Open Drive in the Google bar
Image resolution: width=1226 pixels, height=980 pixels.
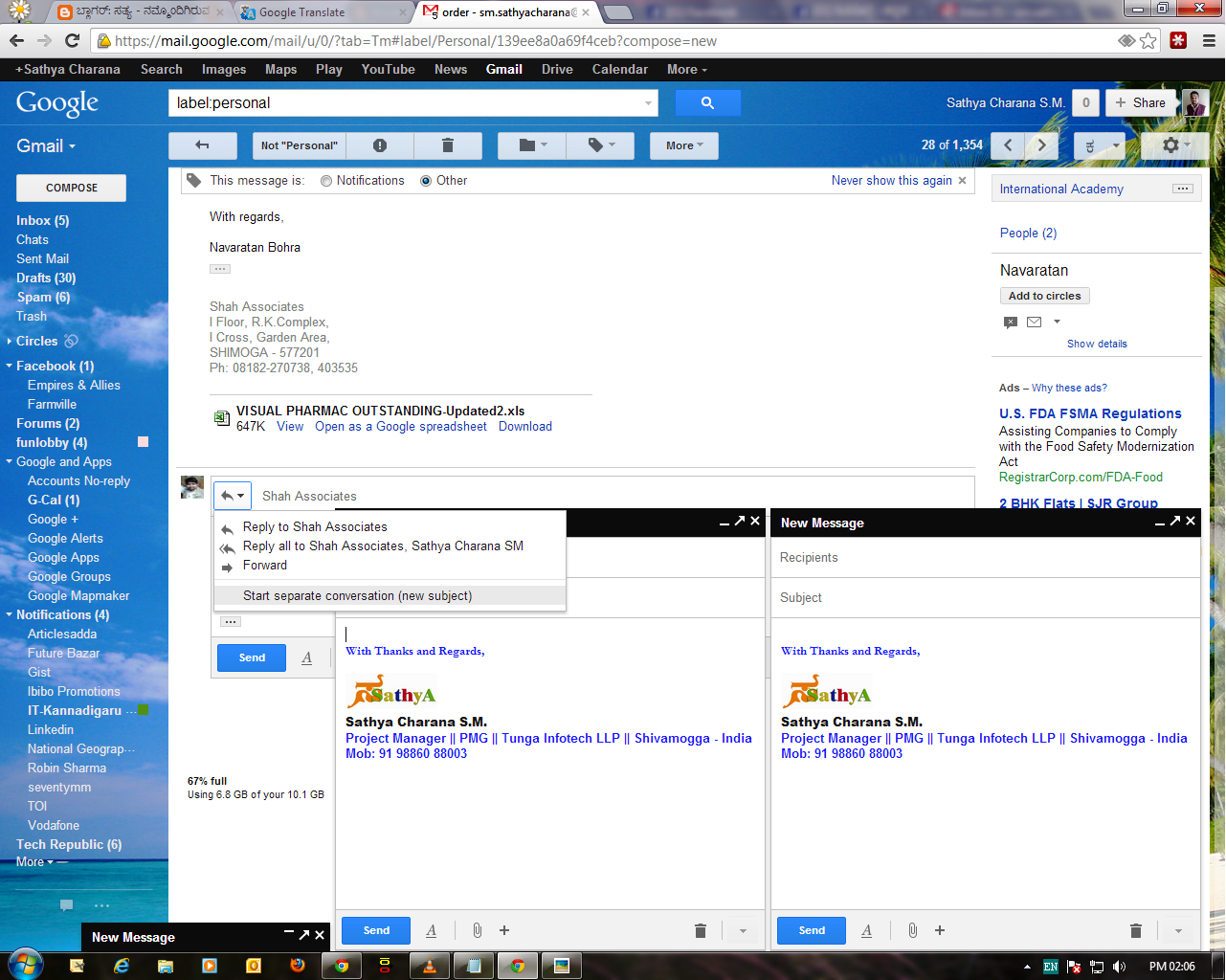point(557,69)
